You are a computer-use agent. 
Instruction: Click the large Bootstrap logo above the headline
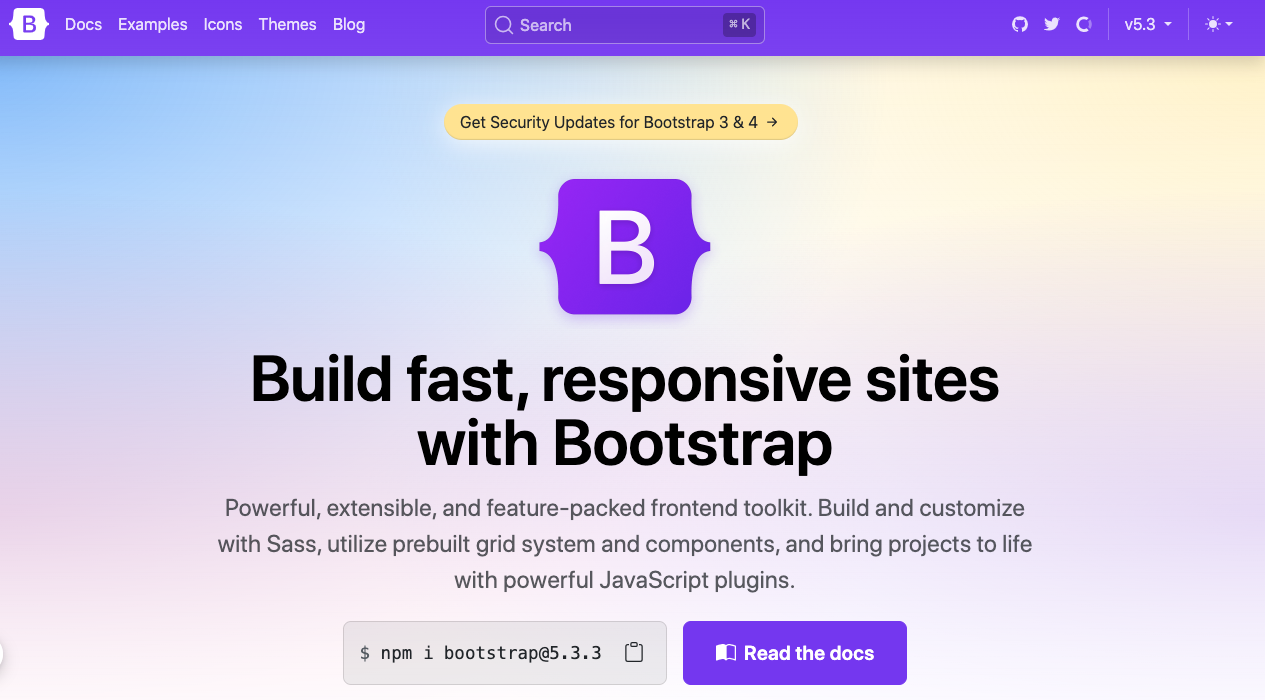tap(624, 246)
